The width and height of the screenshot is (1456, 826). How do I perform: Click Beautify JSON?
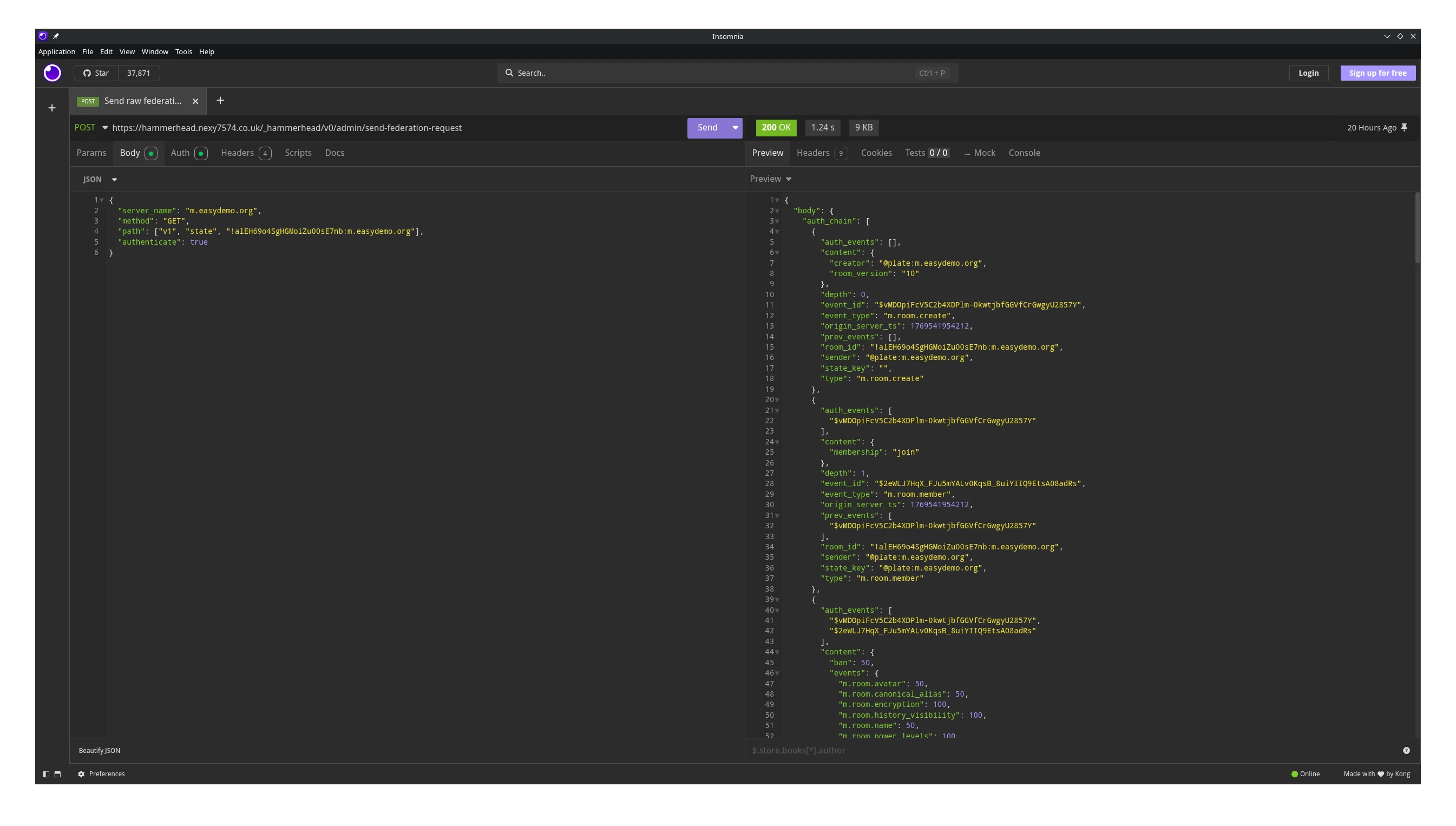coord(99,750)
